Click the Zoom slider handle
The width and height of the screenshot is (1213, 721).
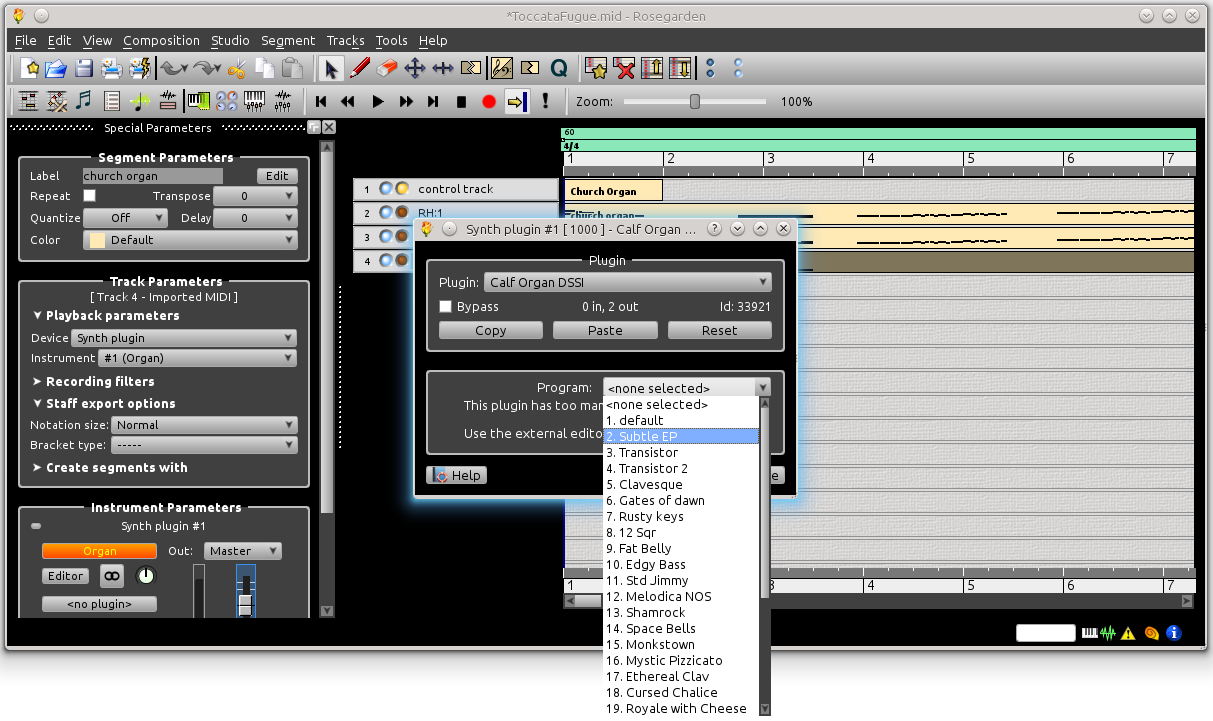695,101
